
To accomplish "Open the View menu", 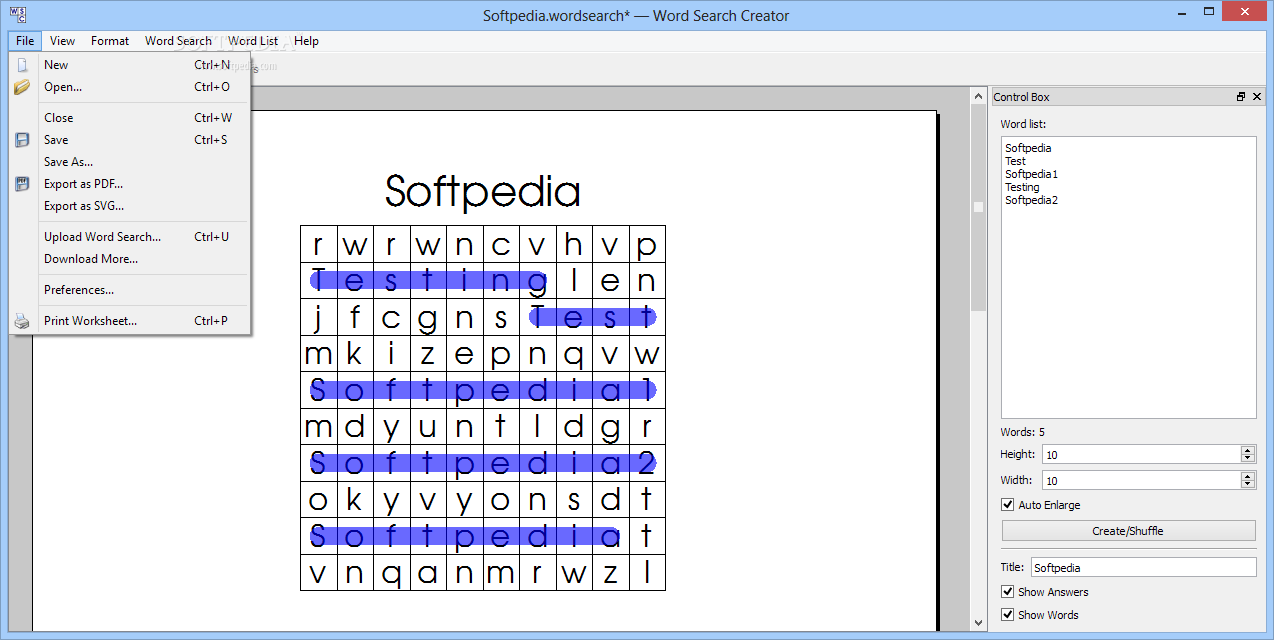I will (62, 41).
